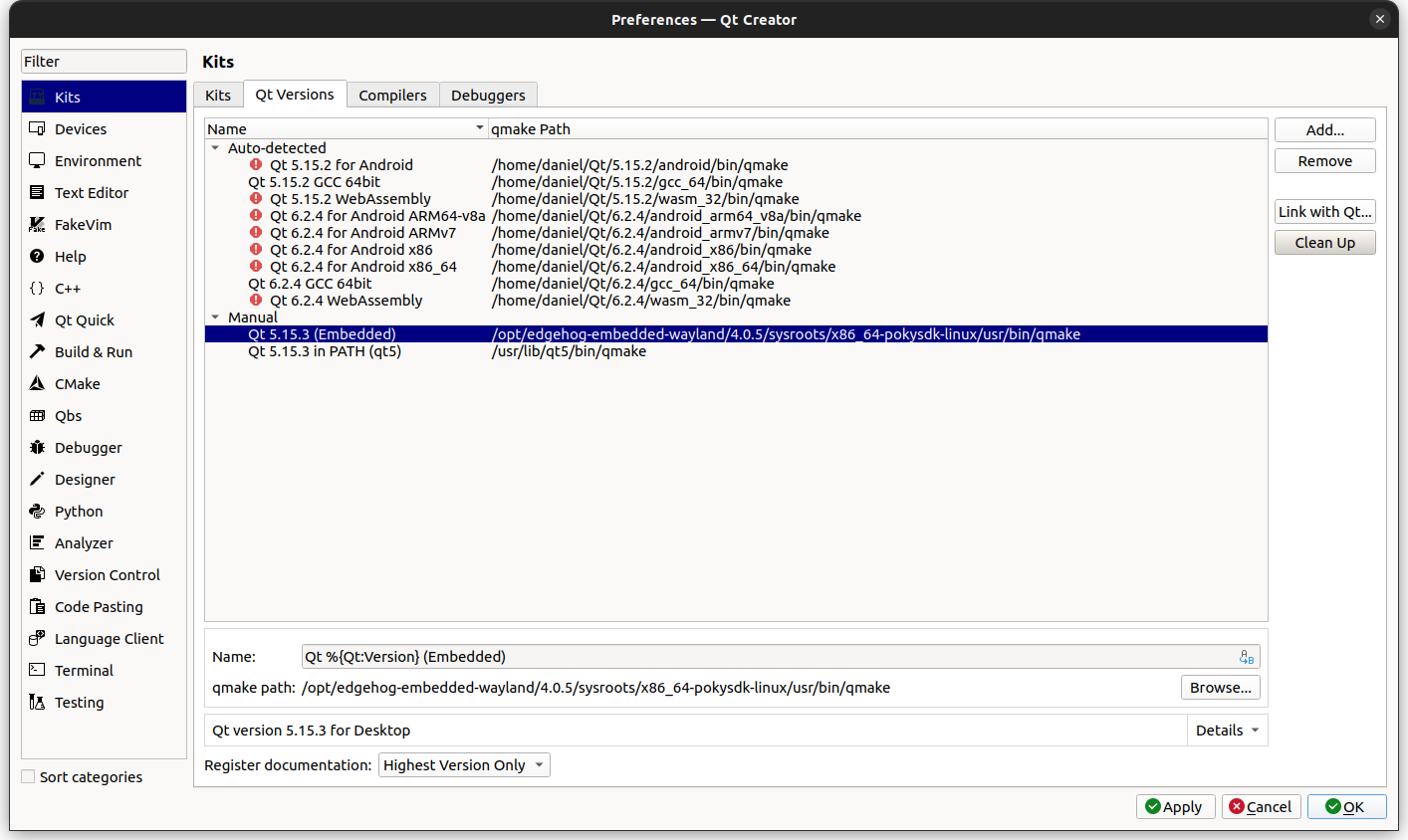Viewport: 1408px width, 840px height.
Task: Collapse the Manual Qt versions group
Action: click(215, 316)
